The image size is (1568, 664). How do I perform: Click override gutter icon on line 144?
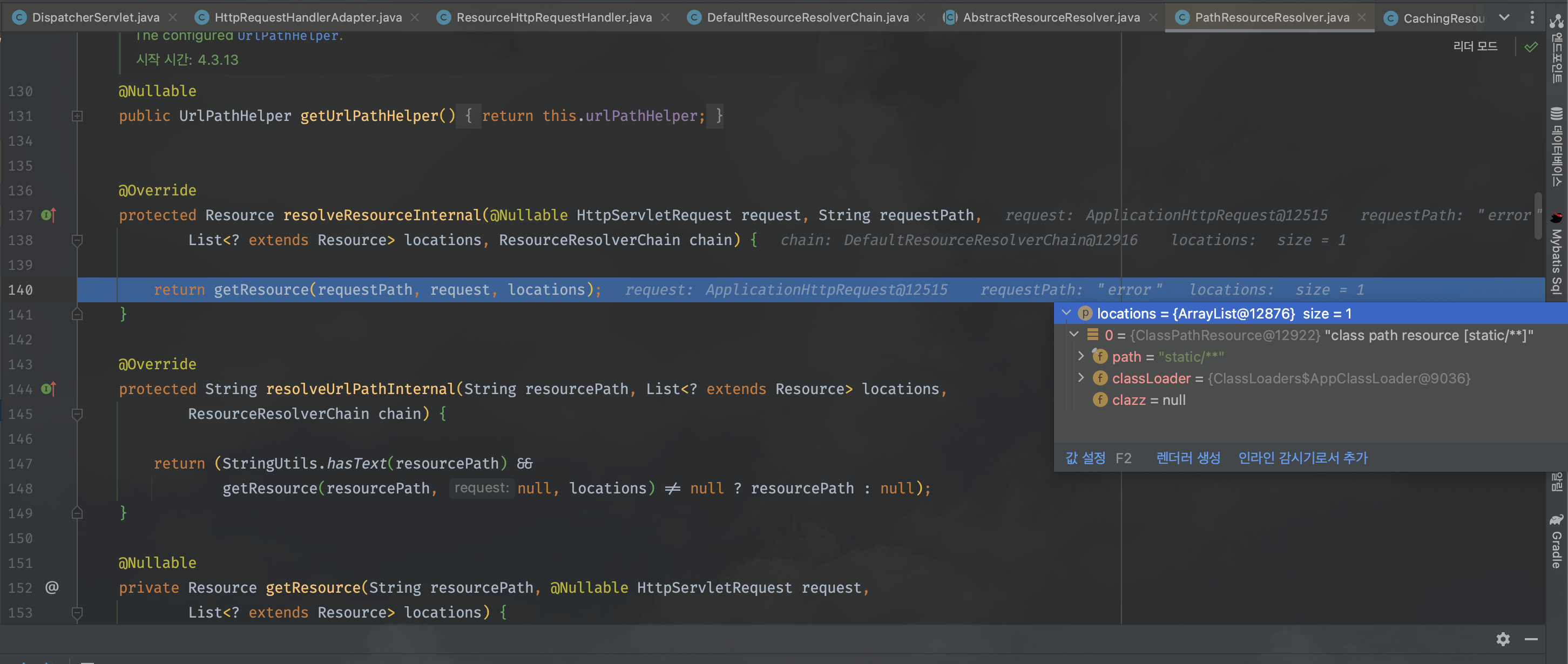click(x=49, y=388)
